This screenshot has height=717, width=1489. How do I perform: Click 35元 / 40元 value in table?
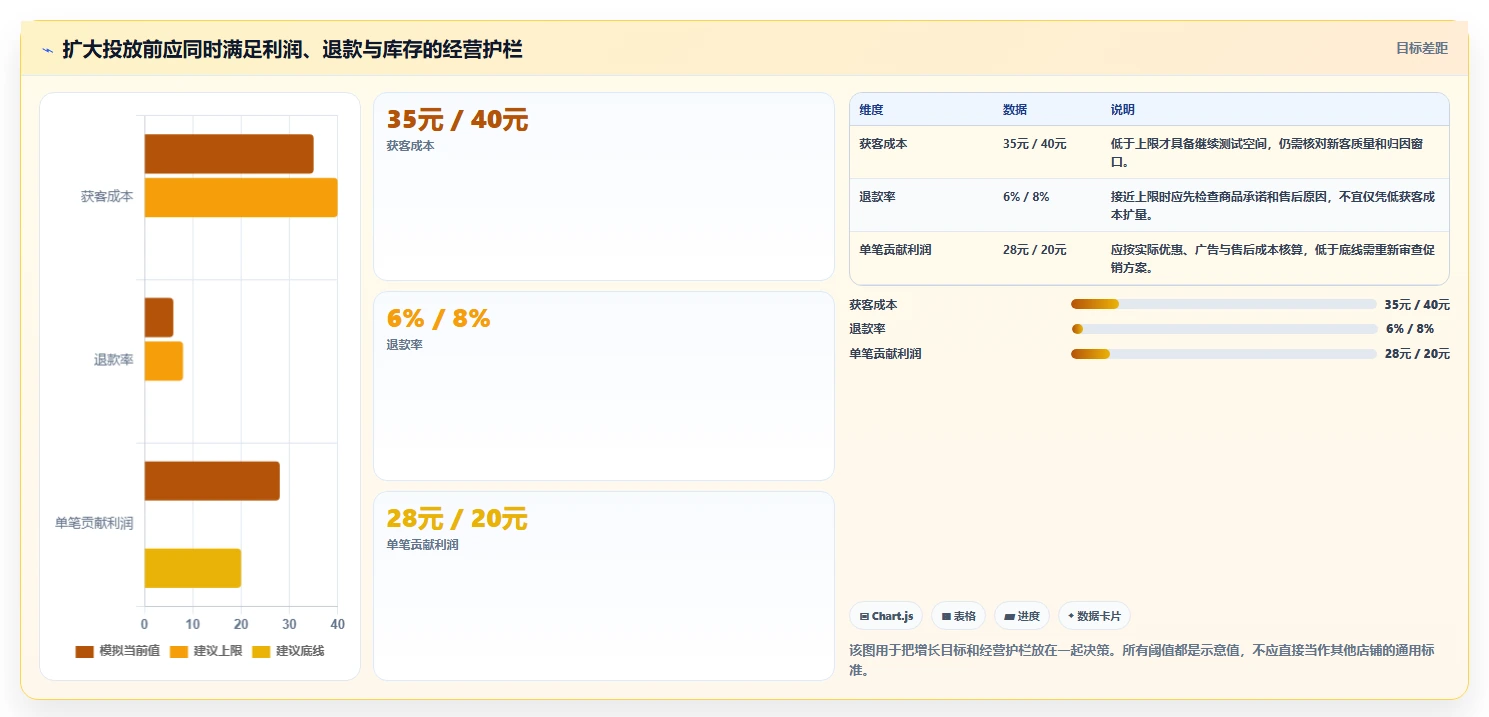click(x=1035, y=144)
